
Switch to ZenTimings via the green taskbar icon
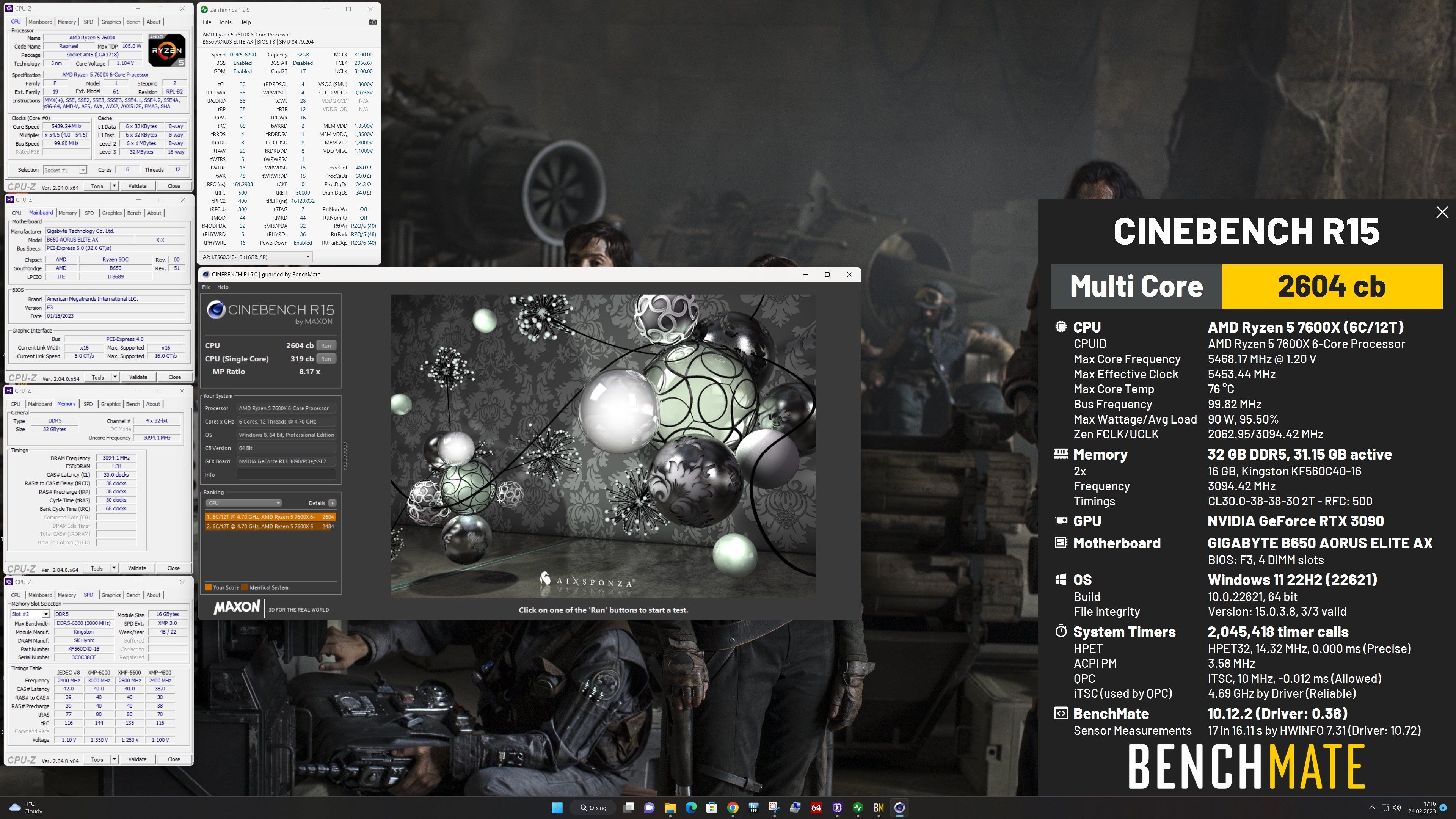click(858, 808)
